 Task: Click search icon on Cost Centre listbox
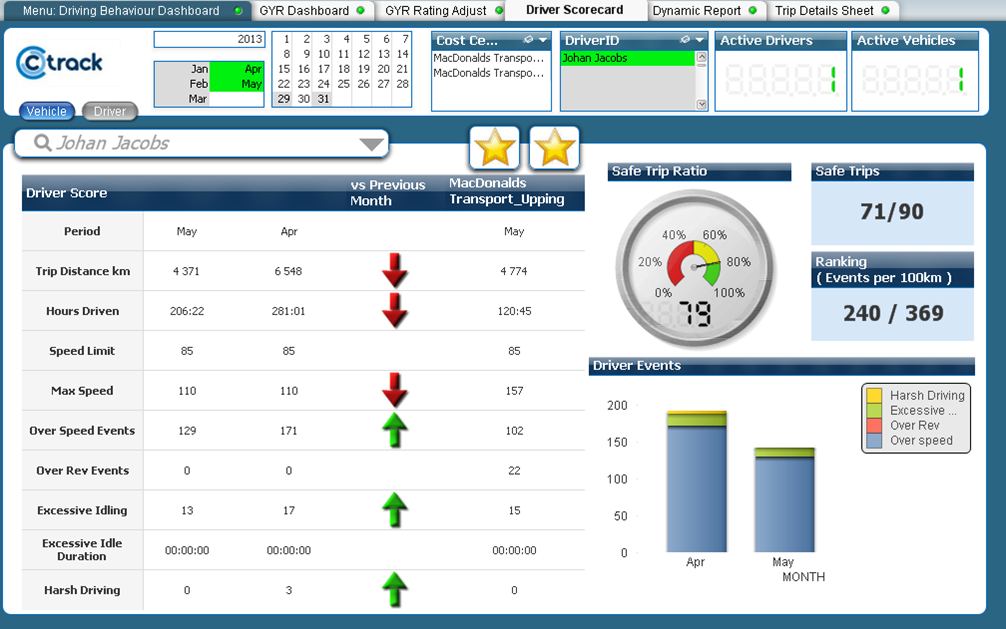[x=527, y=41]
